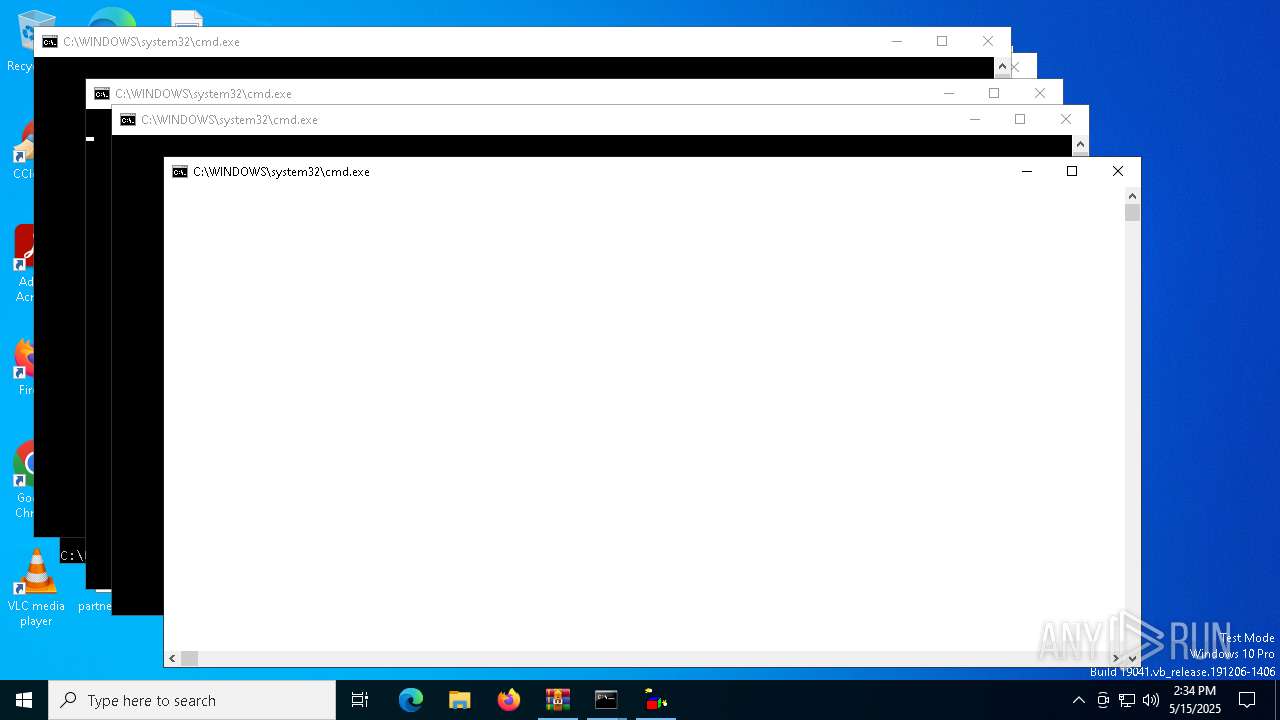1280x720 pixels.
Task: Click the front cmd window's scroll-up arrow
Action: pyautogui.click(x=1132, y=195)
